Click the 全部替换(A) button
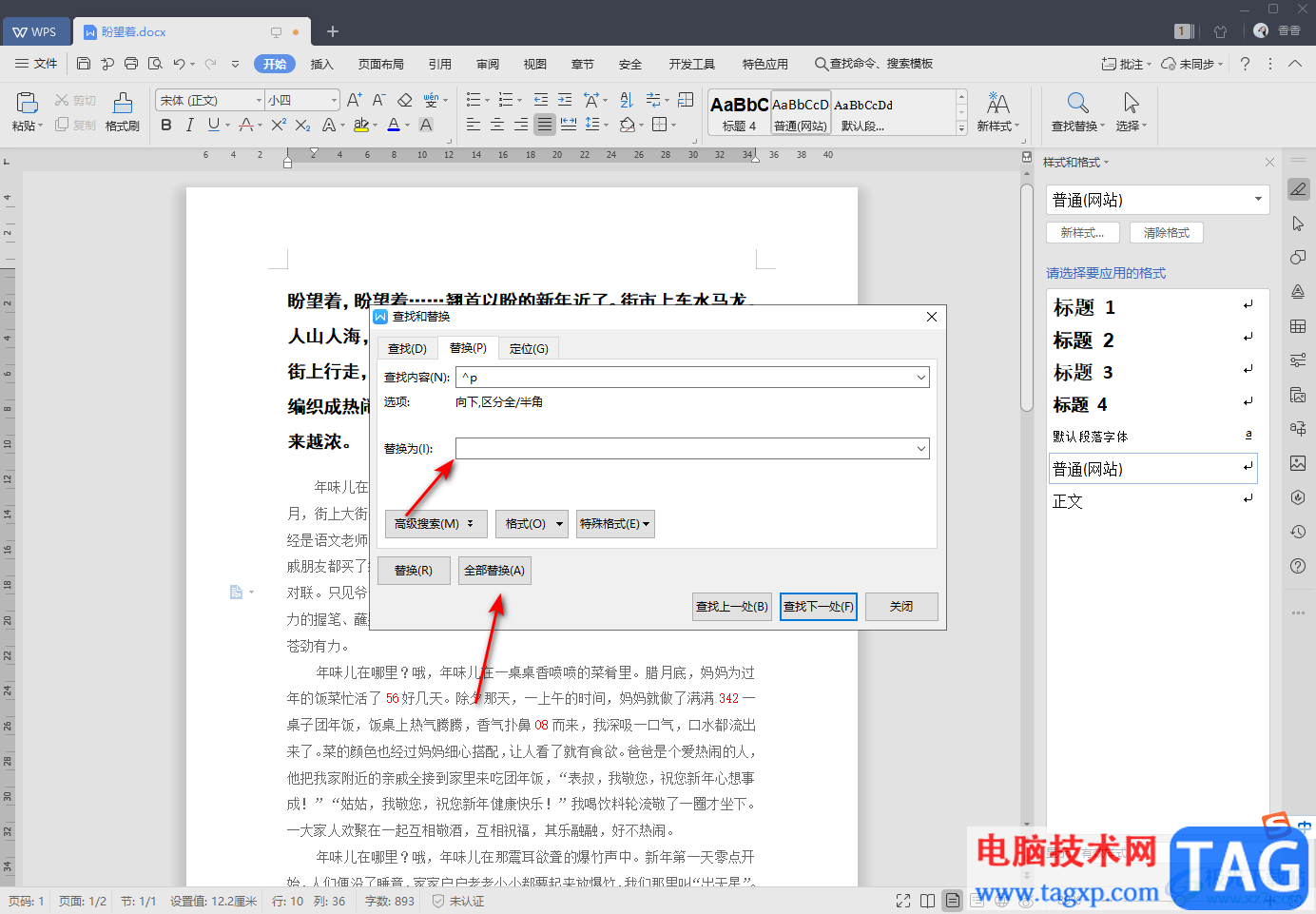The width and height of the screenshot is (1316, 914). pos(494,571)
